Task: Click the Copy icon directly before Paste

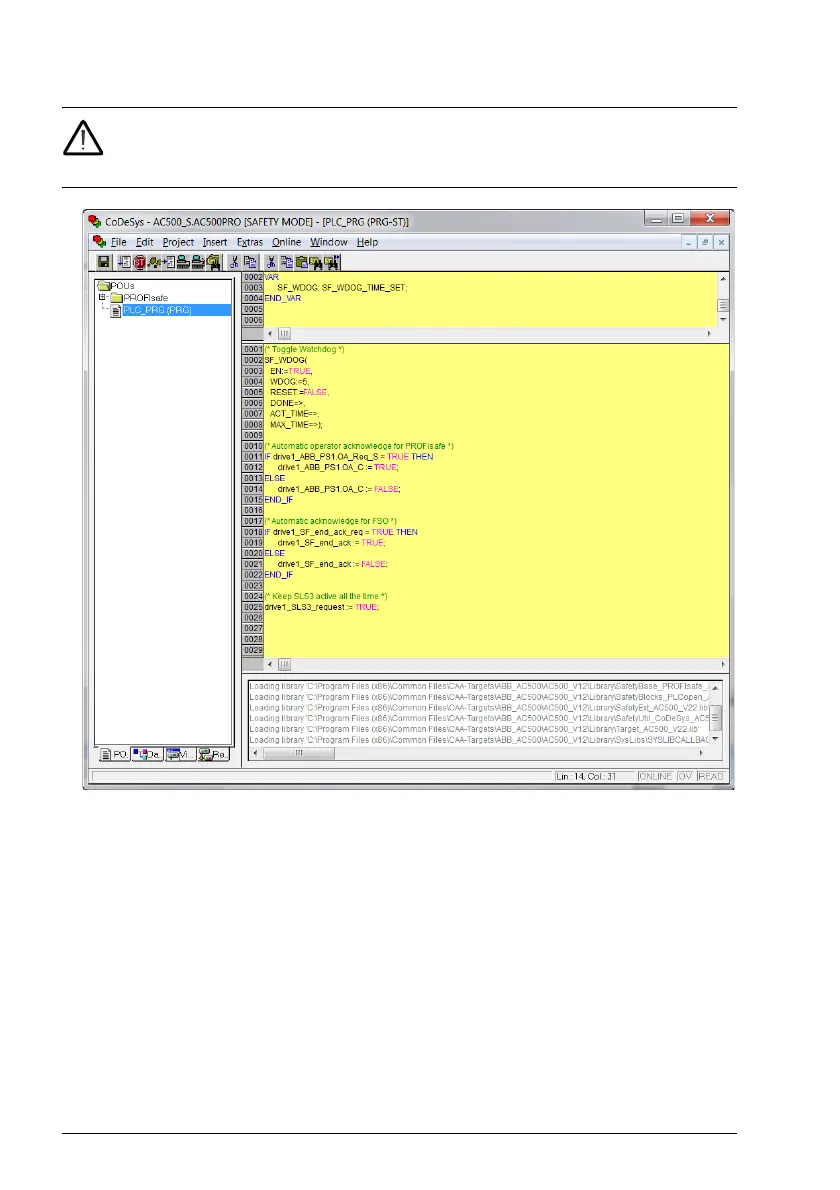Action: click(x=286, y=262)
